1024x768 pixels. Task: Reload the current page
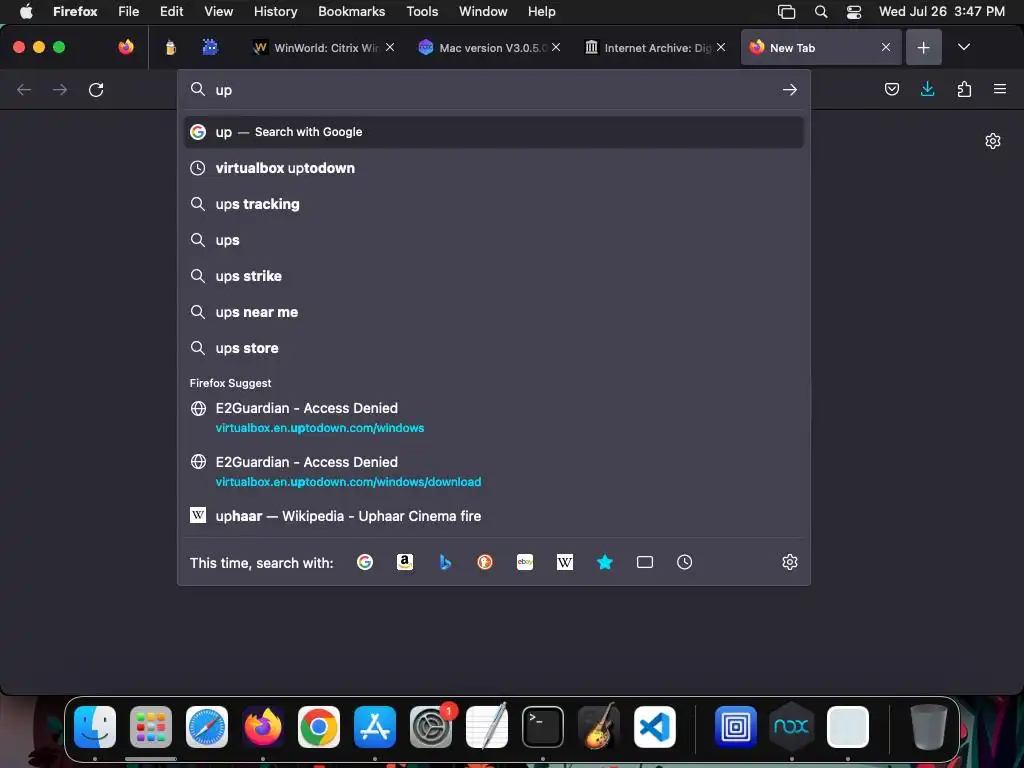pos(96,89)
